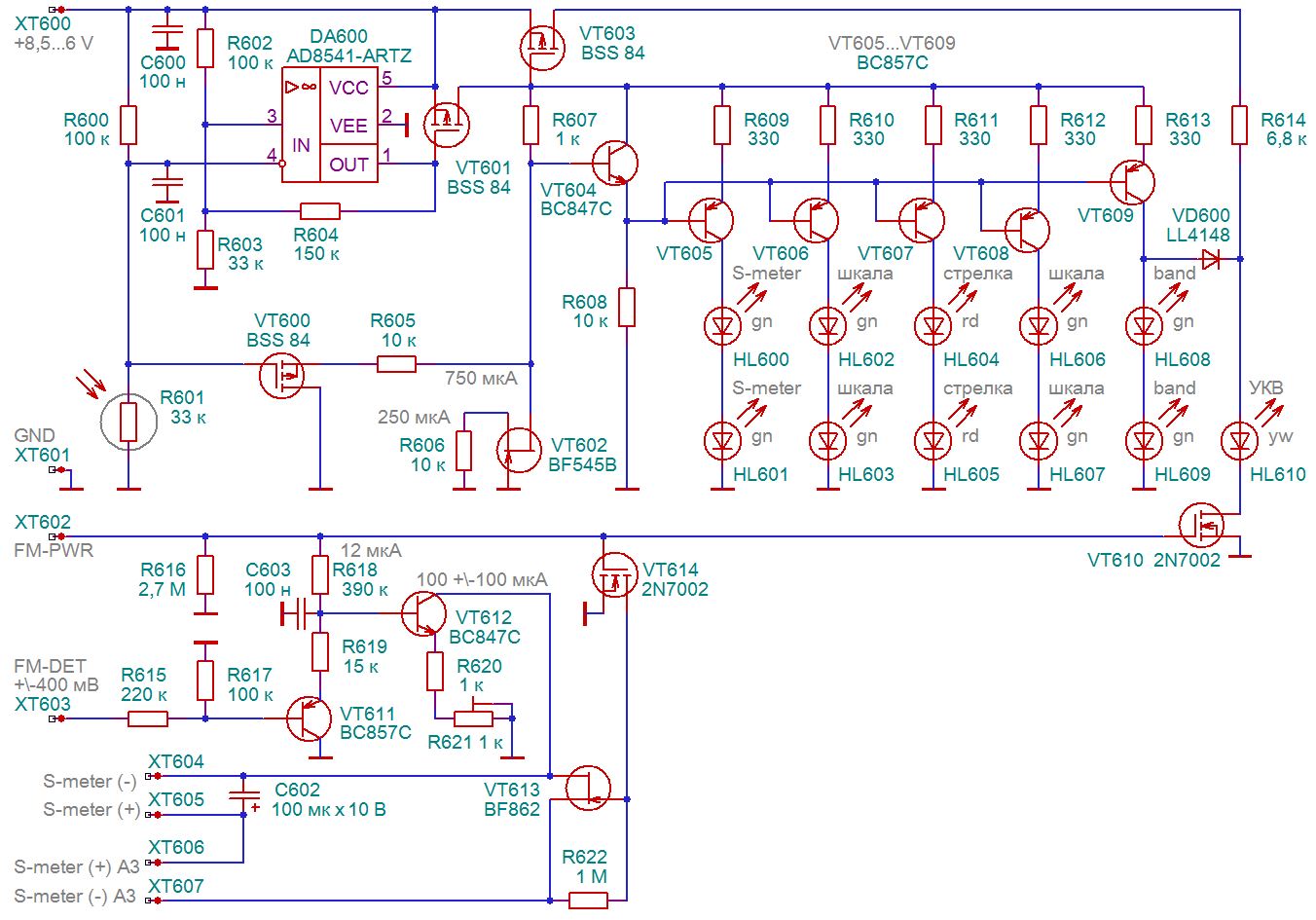Click the R614 6,8 к resistor
The height and width of the screenshot is (920, 1316).
click(1240, 125)
